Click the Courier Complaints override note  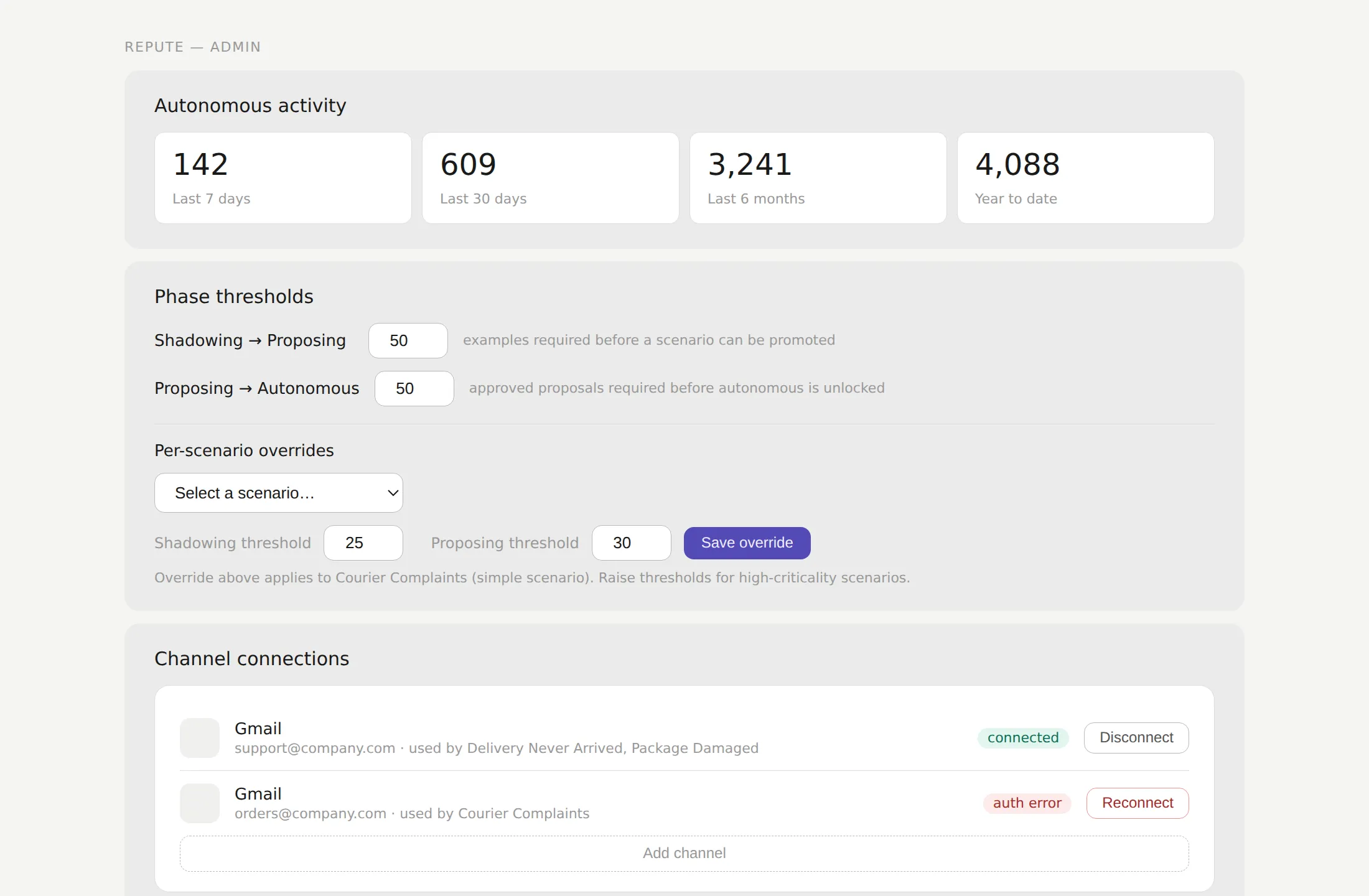pos(532,577)
